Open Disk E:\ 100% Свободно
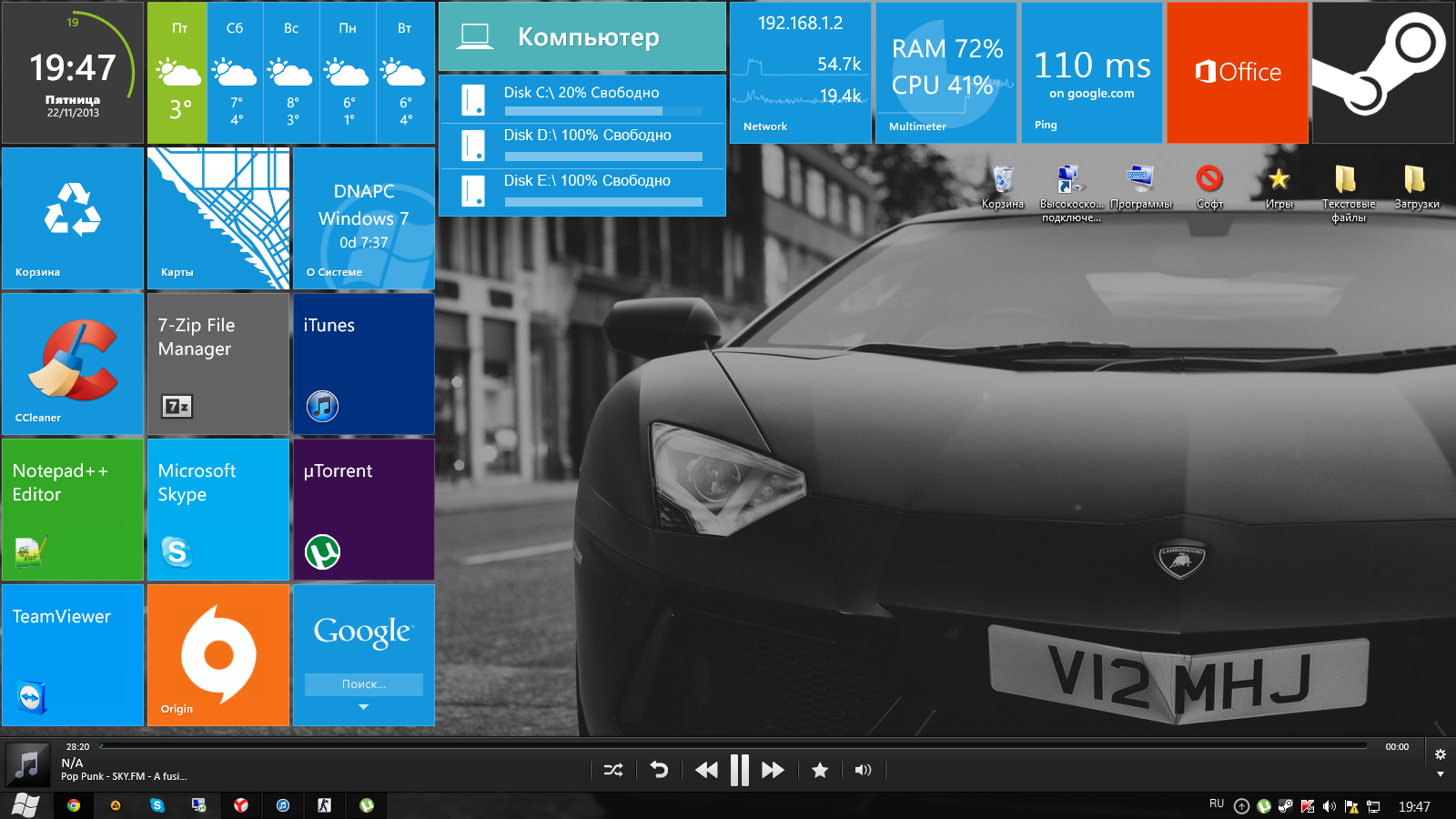The image size is (1456, 819). click(582, 191)
